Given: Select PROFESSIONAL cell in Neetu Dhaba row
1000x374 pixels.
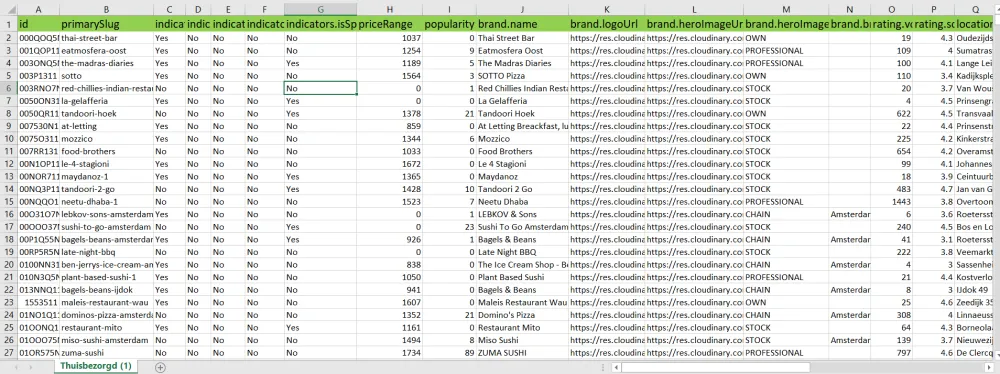Looking at the screenshot, I should [x=786, y=202].
